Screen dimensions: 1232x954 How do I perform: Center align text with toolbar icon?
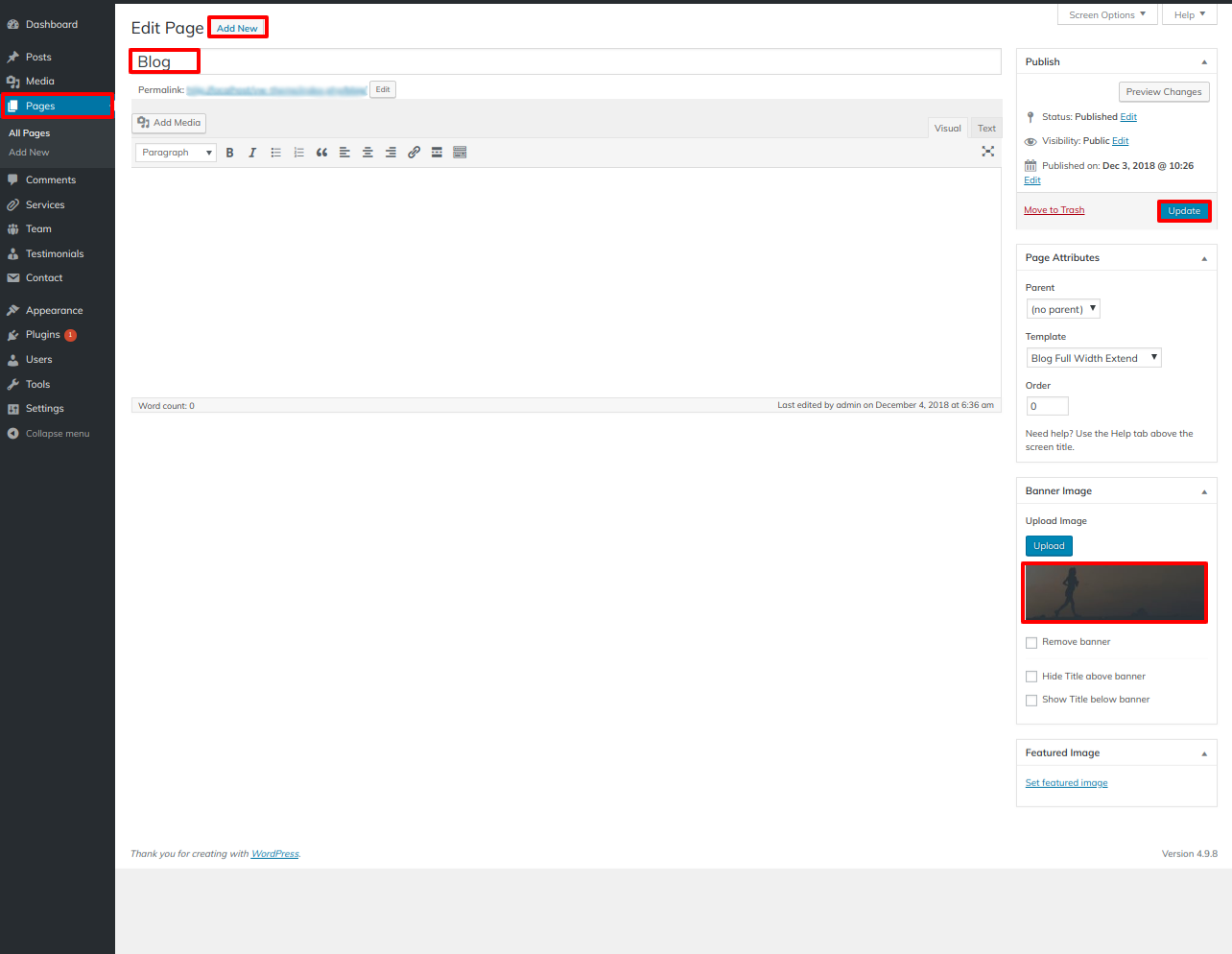click(367, 153)
